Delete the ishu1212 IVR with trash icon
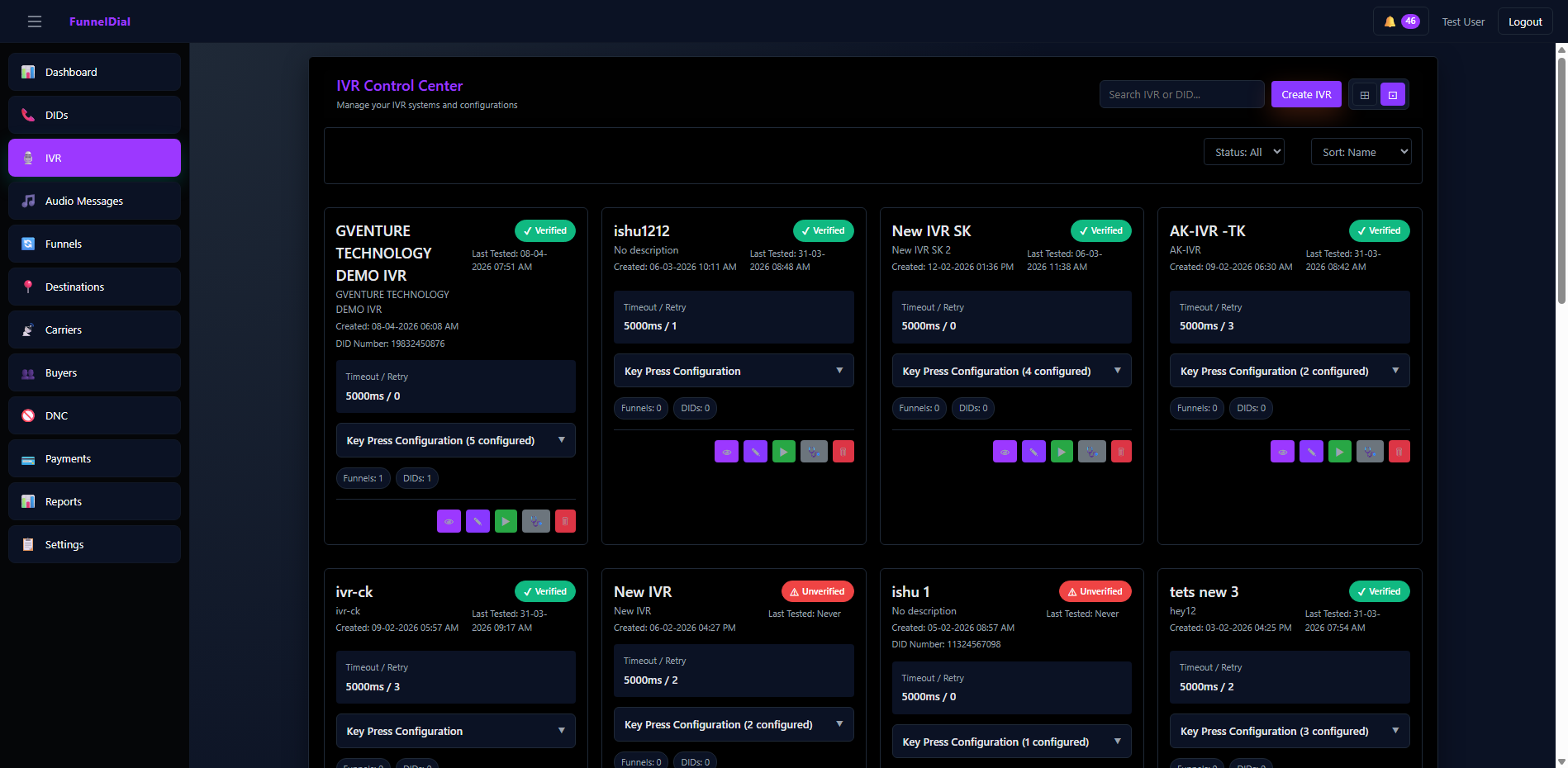 point(843,452)
